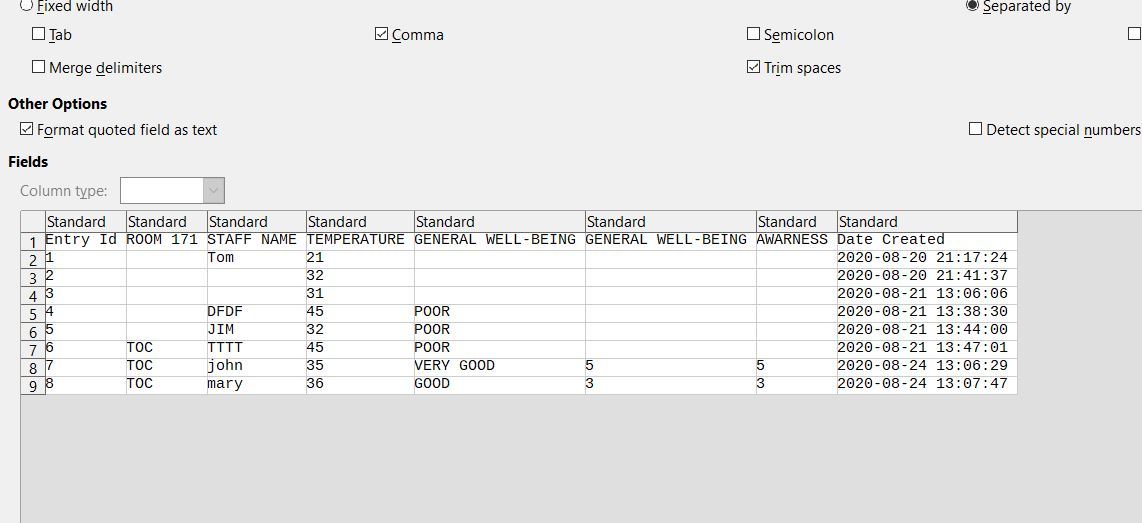This screenshot has width=1142, height=523.
Task: Select the AWARNESS column header
Action: [x=796, y=222]
